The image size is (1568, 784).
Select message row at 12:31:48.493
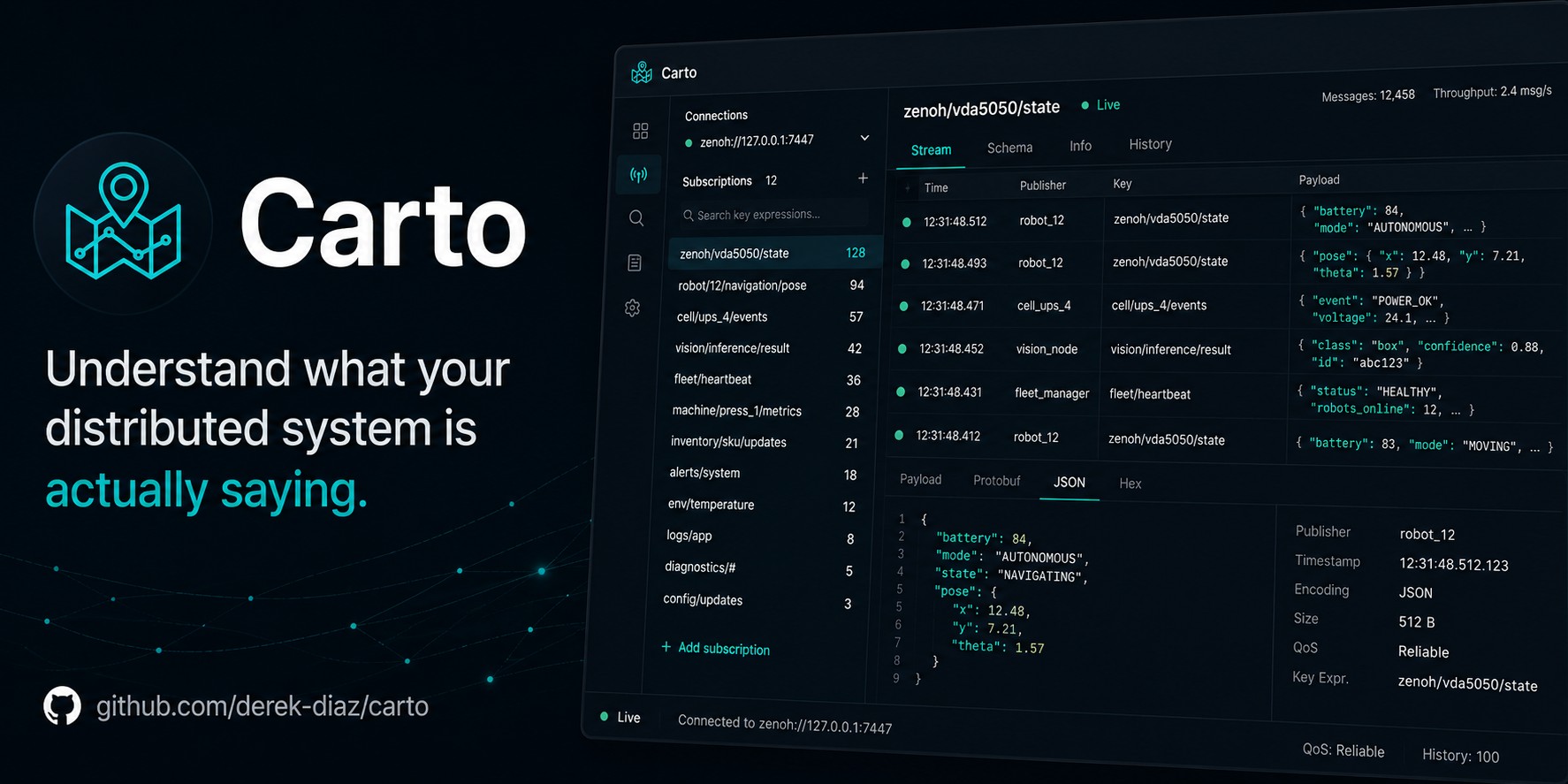click(1229, 263)
